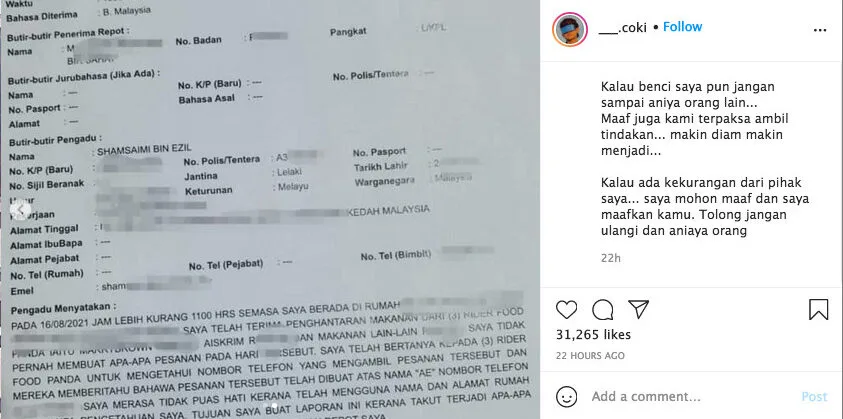
Task: Save the post with the bookmark icon
Action: (x=818, y=310)
